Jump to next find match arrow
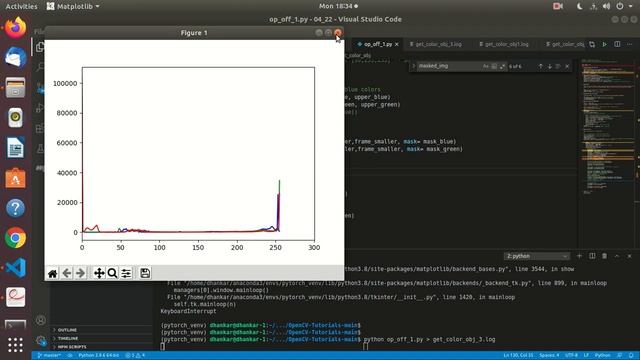 (549, 66)
